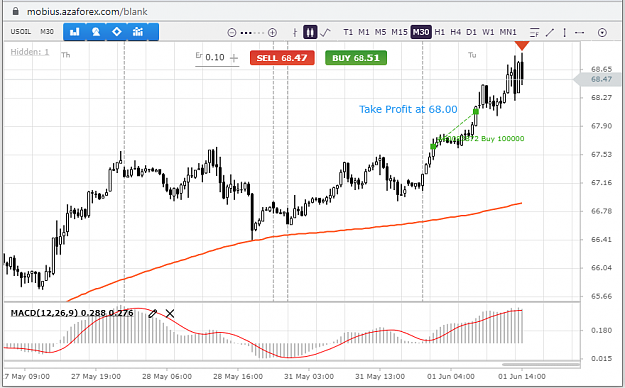Click the green trade exit square marker
This screenshot has width=625, height=388.
[476, 111]
